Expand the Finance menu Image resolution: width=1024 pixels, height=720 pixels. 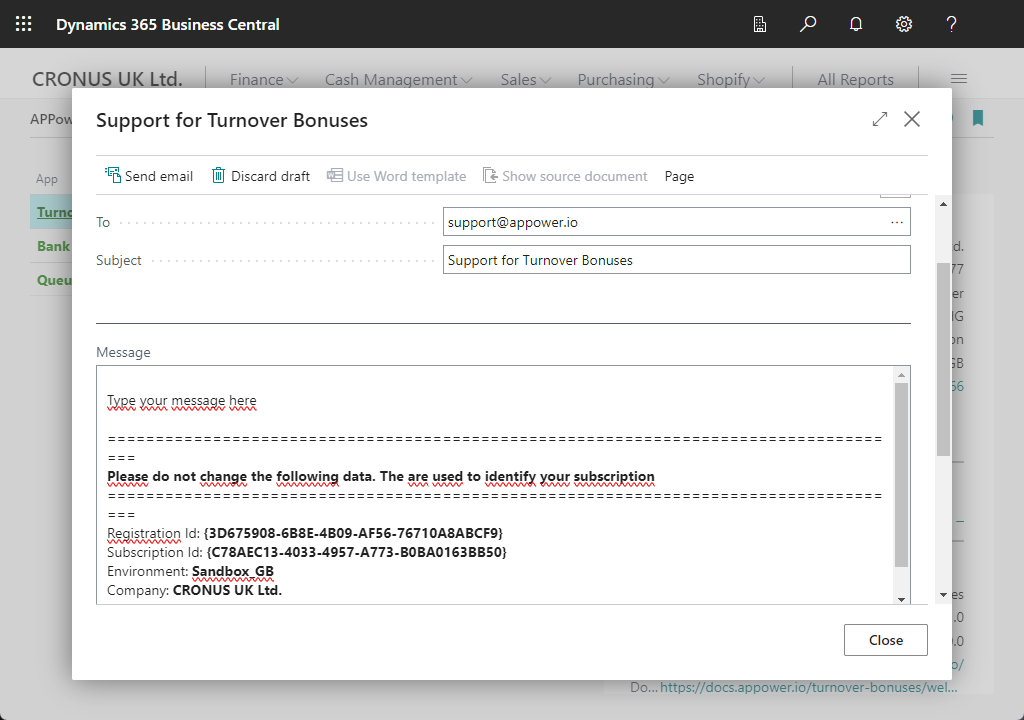pyautogui.click(x=263, y=80)
